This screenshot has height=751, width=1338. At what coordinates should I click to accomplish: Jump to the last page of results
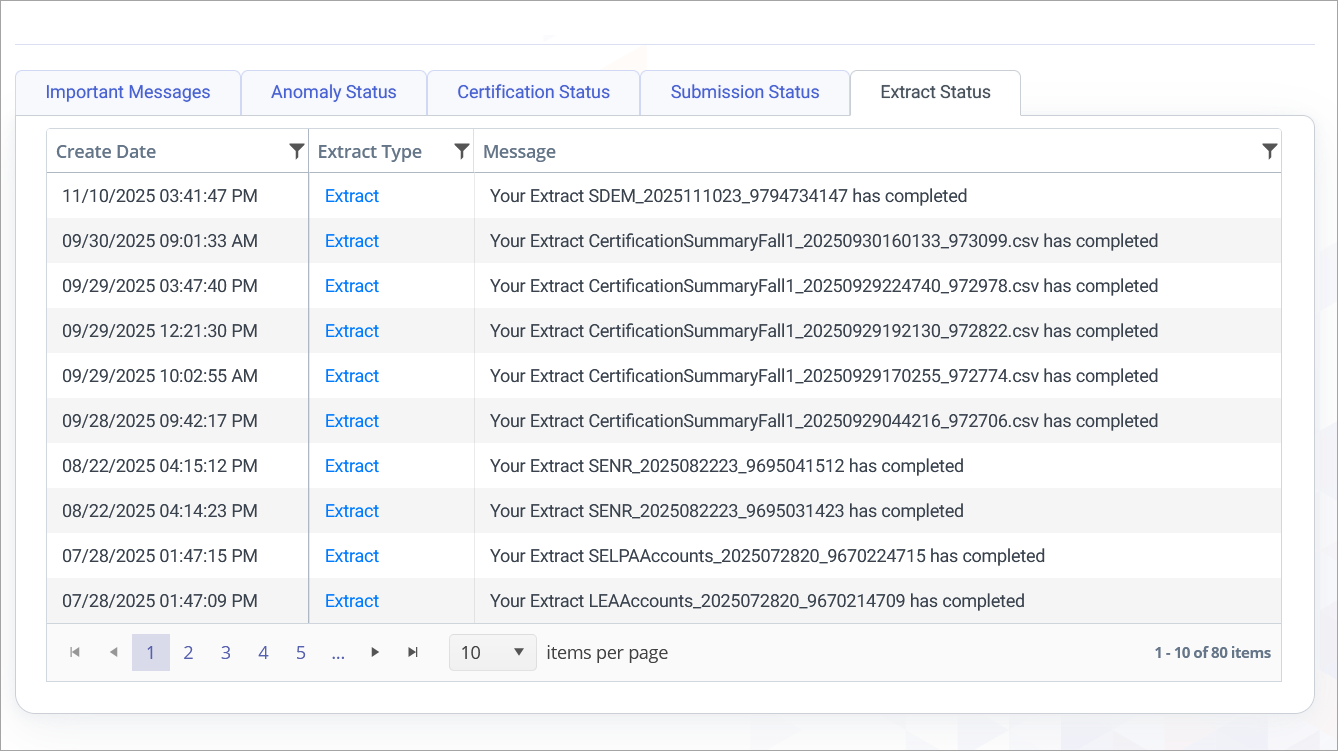(x=413, y=651)
